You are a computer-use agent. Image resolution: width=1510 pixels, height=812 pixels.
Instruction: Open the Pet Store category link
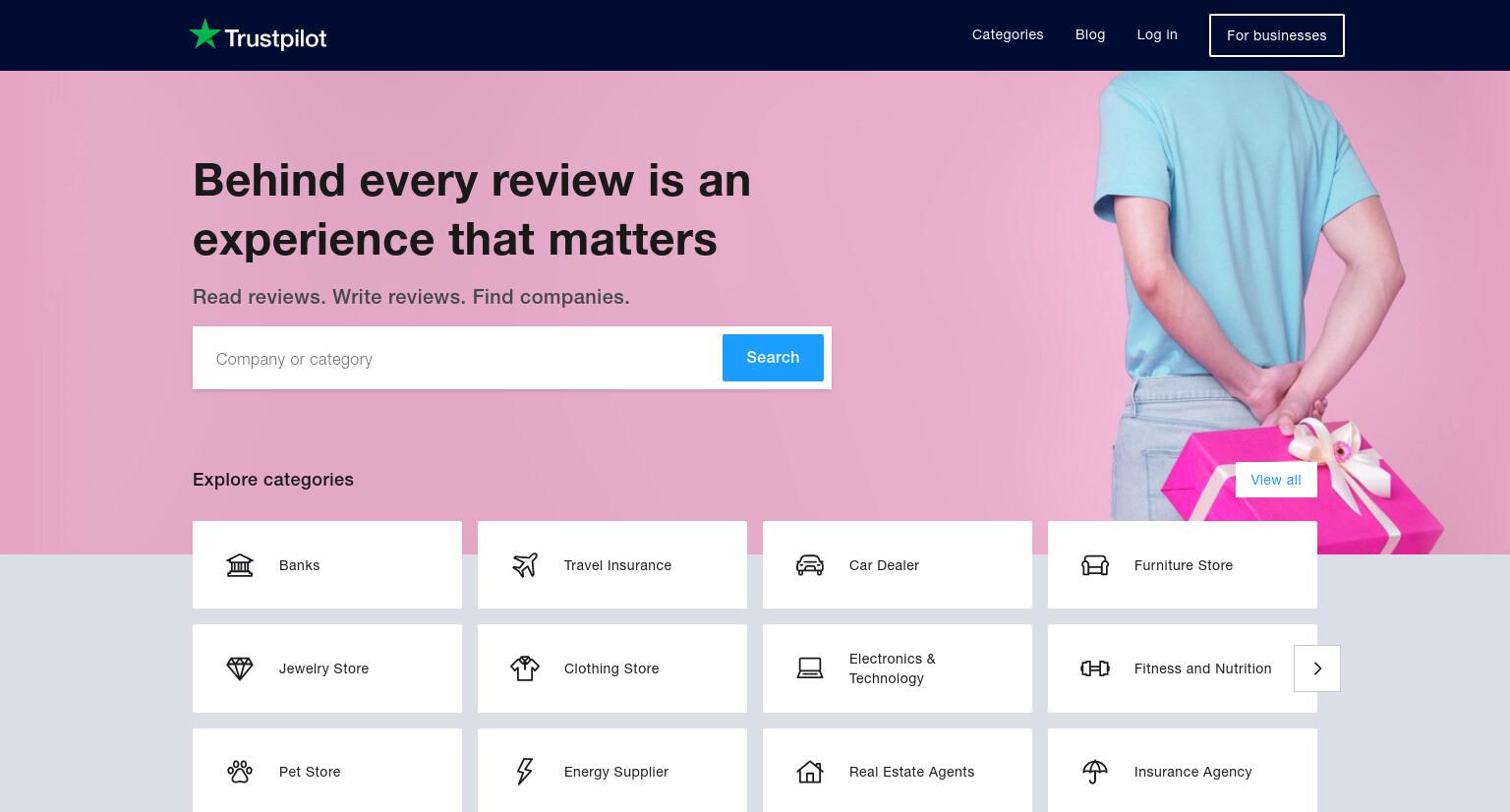click(x=327, y=772)
